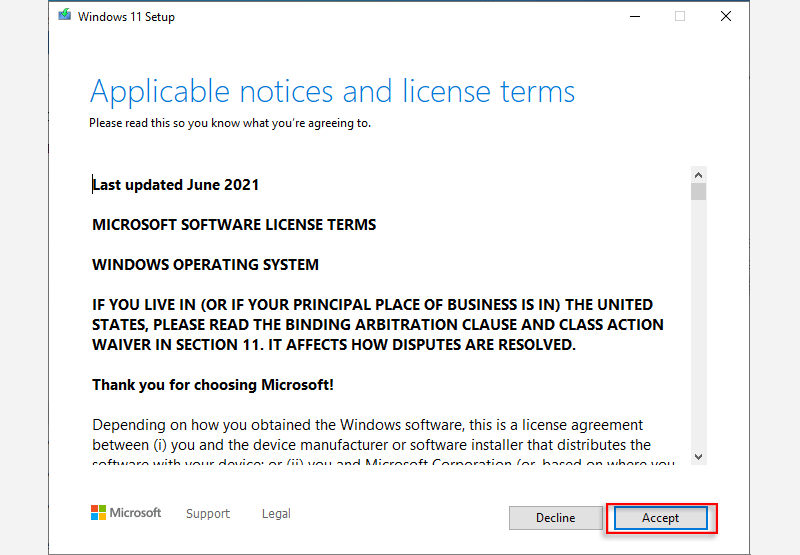Click the Accept button
This screenshot has width=800, height=555.
pyautogui.click(x=661, y=518)
